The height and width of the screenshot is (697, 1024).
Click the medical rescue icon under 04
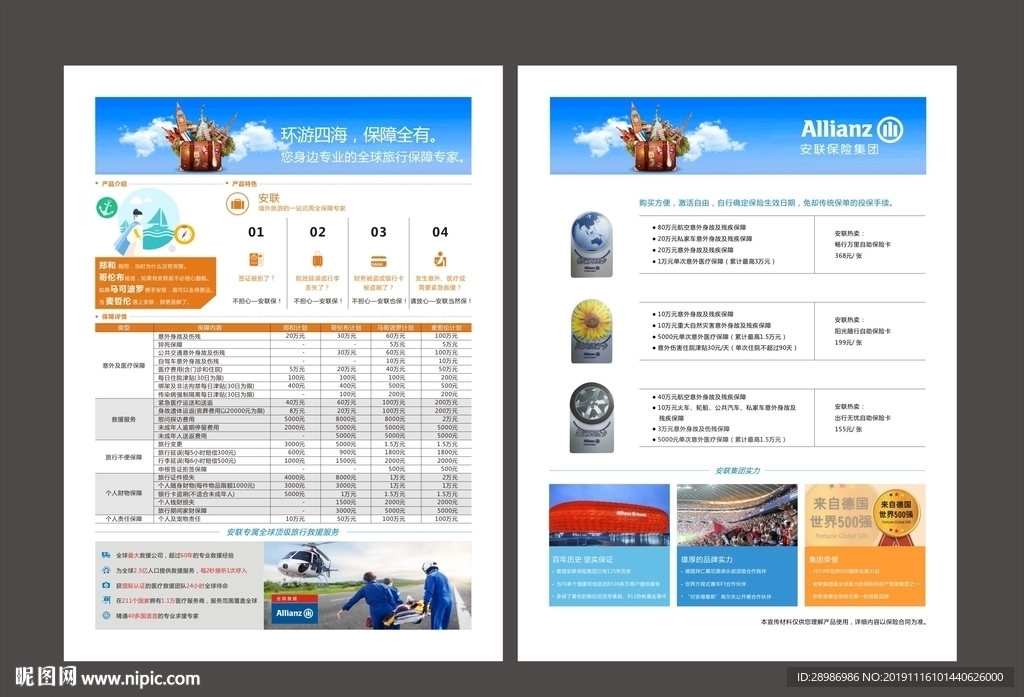(440, 259)
